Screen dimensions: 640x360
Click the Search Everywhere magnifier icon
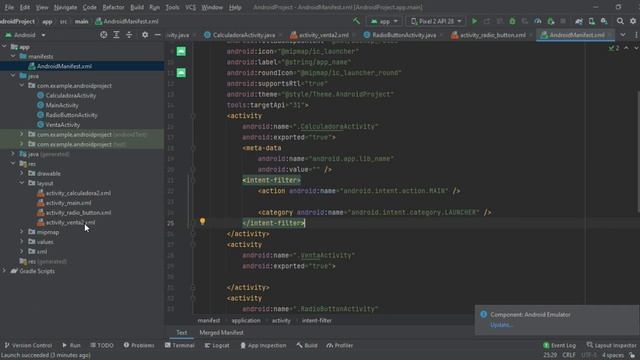point(620,21)
